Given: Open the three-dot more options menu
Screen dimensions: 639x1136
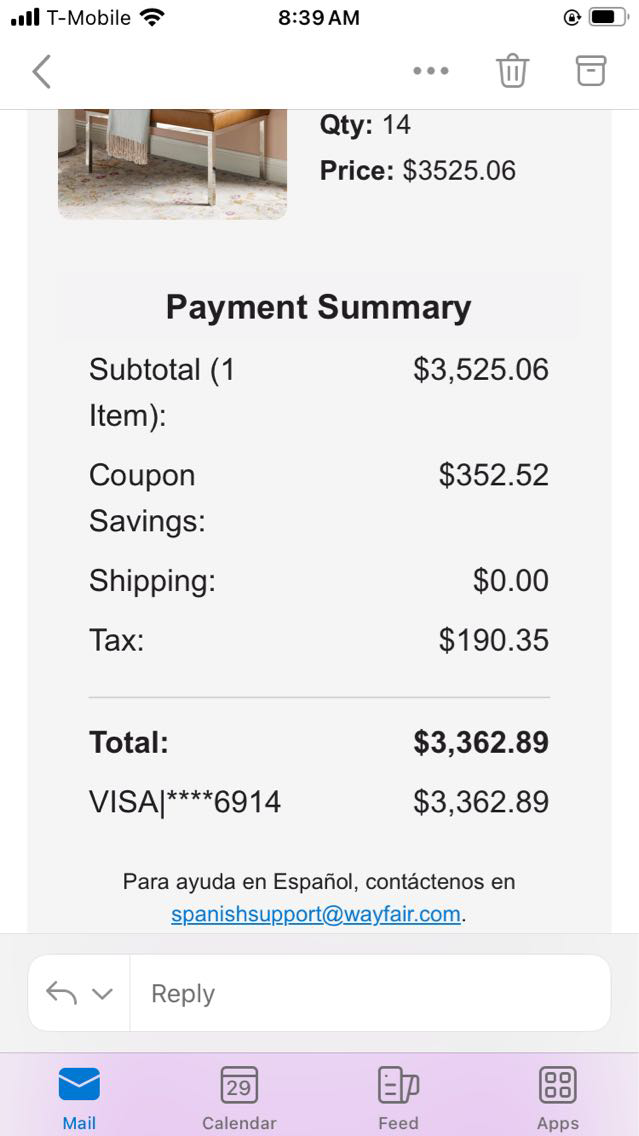Looking at the screenshot, I should click(431, 71).
